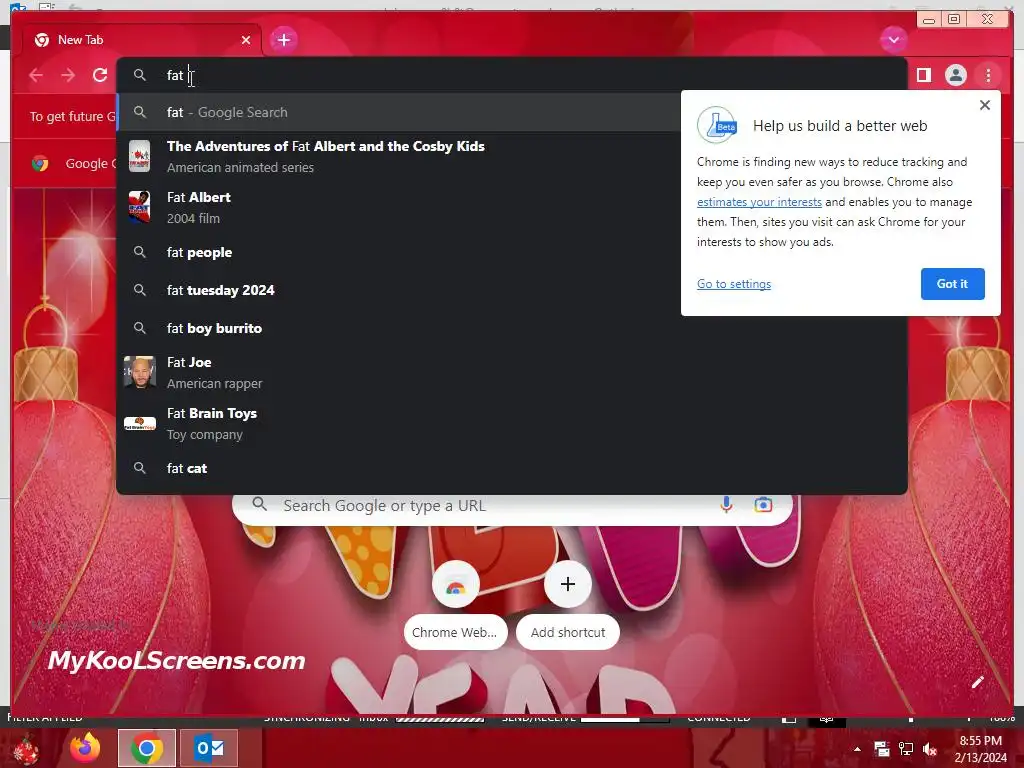Search by image with camera lens icon
1024x768 pixels.
tap(763, 505)
